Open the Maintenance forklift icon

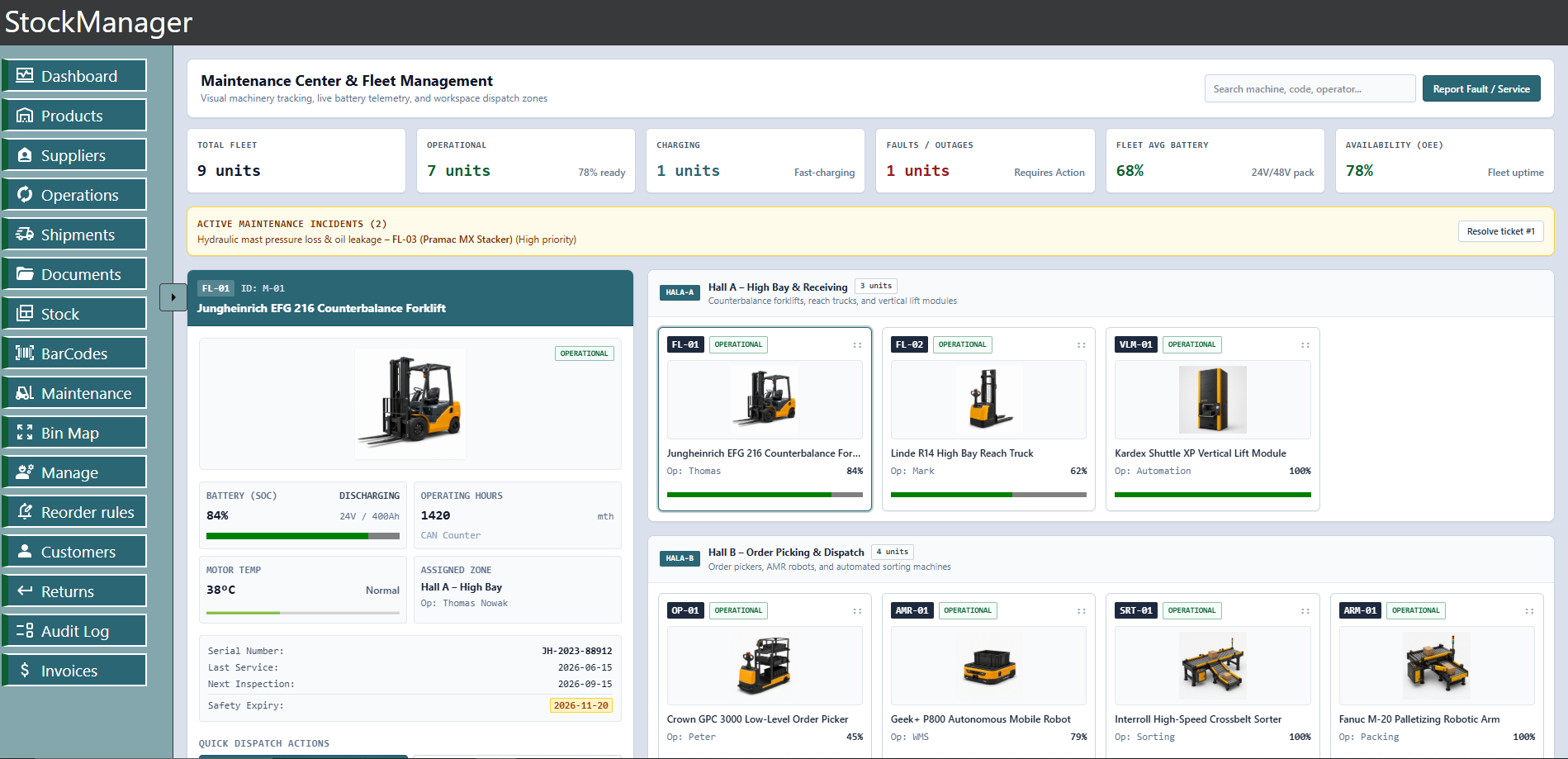[x=25, y=392]
